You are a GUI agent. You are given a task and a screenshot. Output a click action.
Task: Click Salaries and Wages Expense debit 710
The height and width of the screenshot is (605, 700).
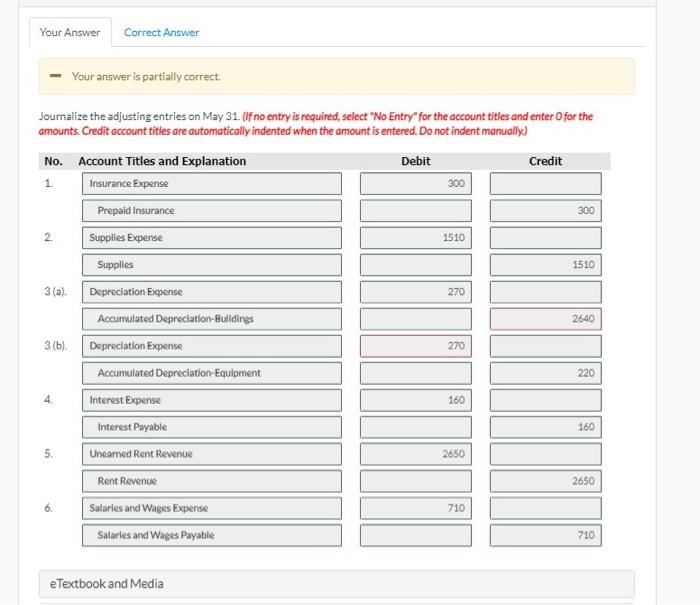tap(416, 508)
